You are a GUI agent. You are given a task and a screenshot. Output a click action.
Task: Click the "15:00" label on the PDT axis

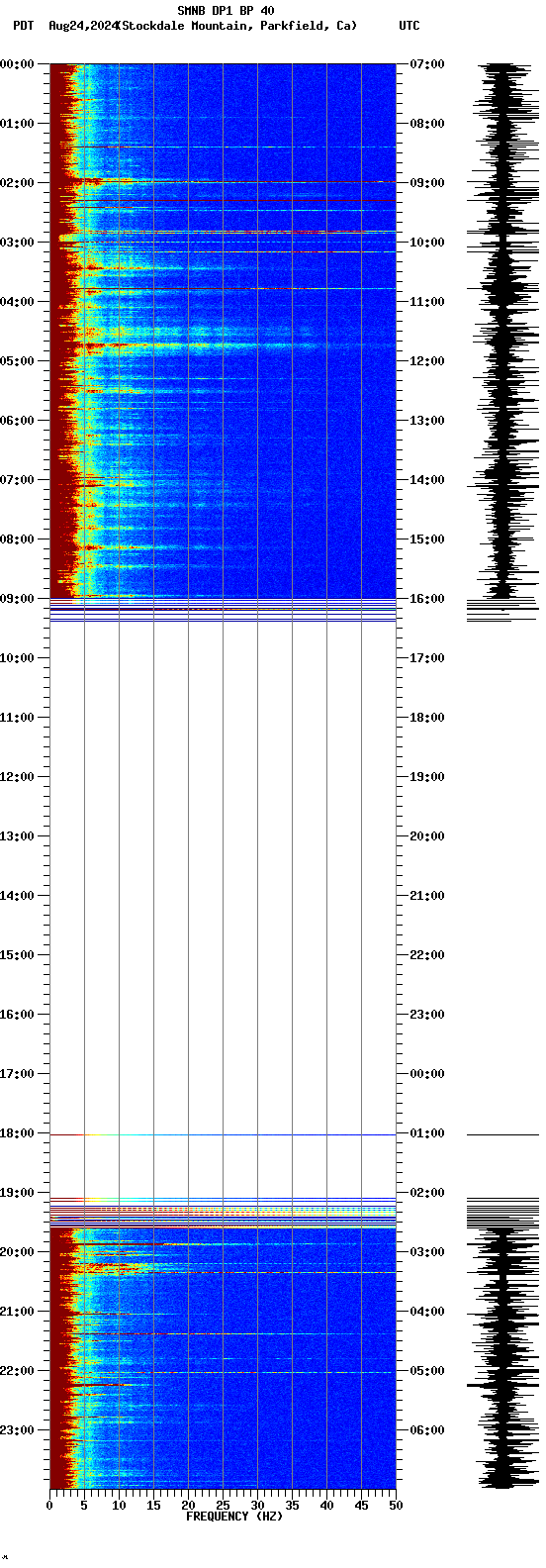pyautogui.click(x=17, y=955)
